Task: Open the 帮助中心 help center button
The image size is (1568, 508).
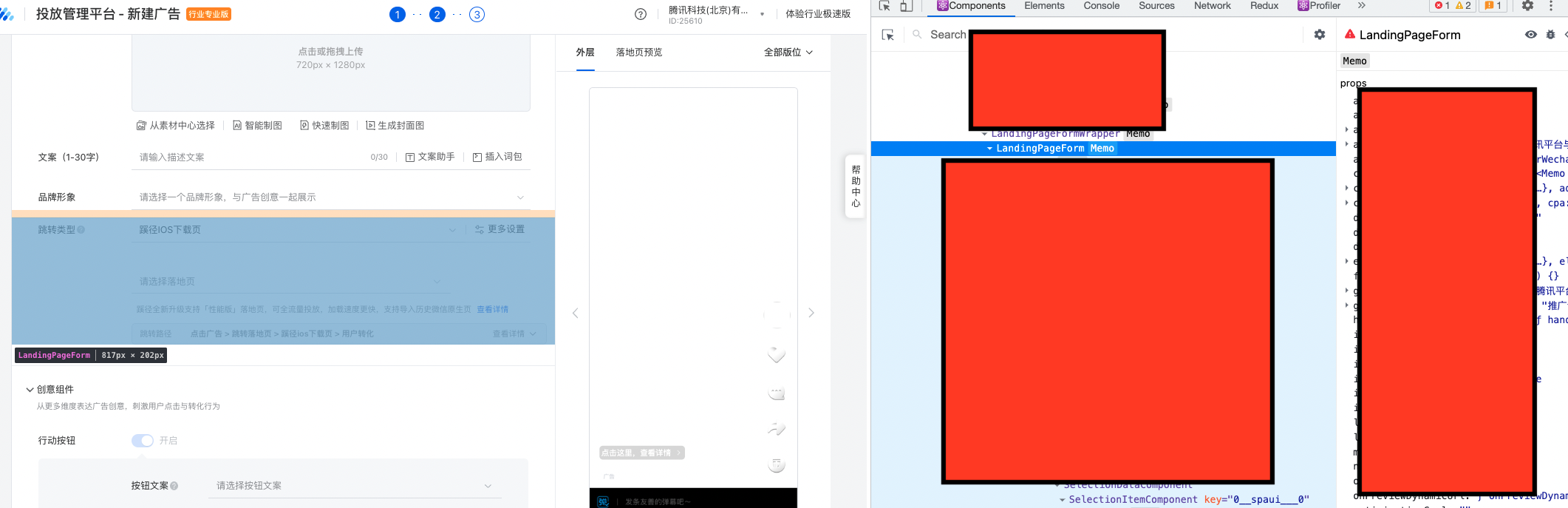Action: [x=856, y=186]
